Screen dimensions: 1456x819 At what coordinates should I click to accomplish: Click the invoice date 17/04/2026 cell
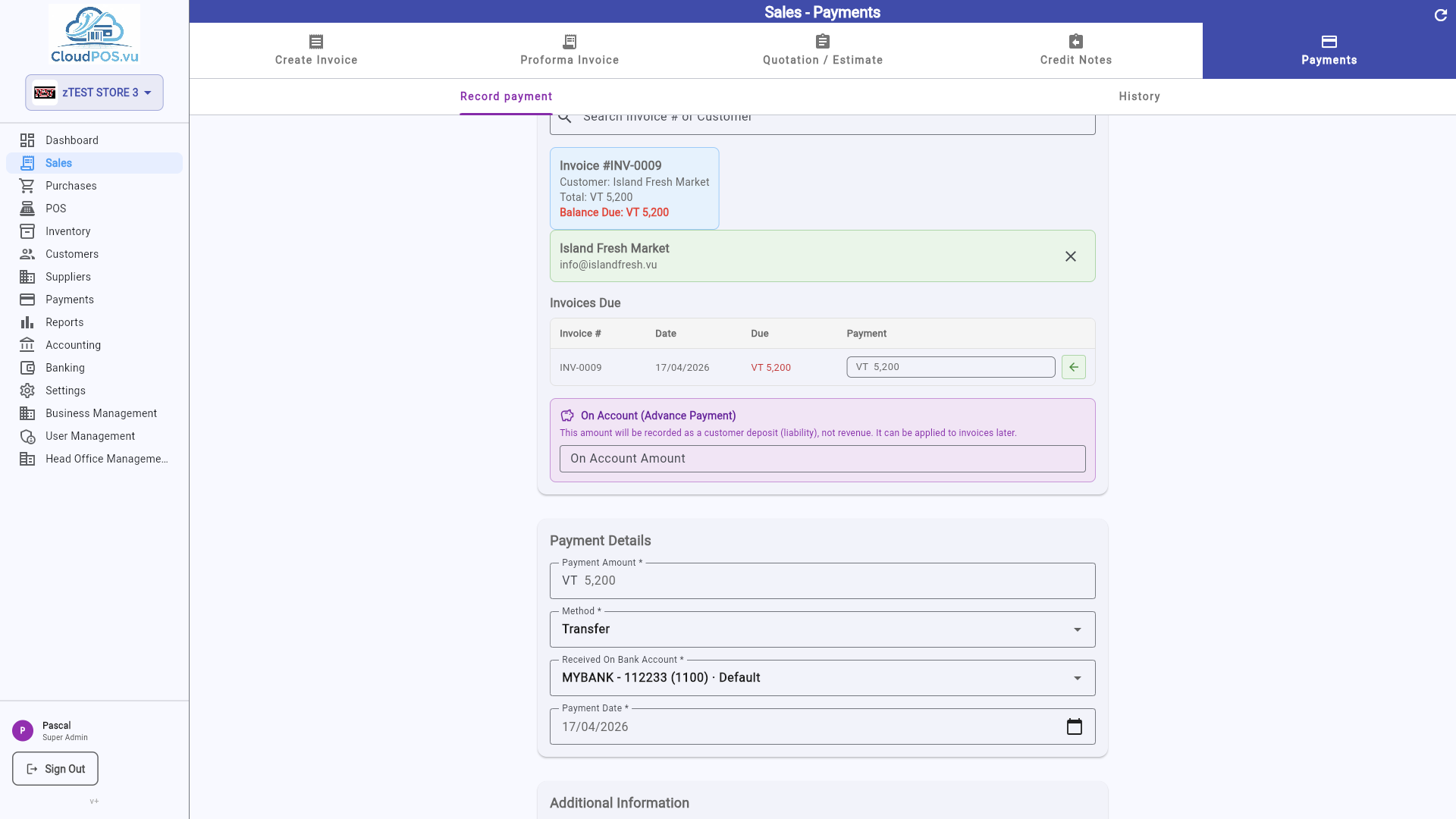click(x=682, y=368)
